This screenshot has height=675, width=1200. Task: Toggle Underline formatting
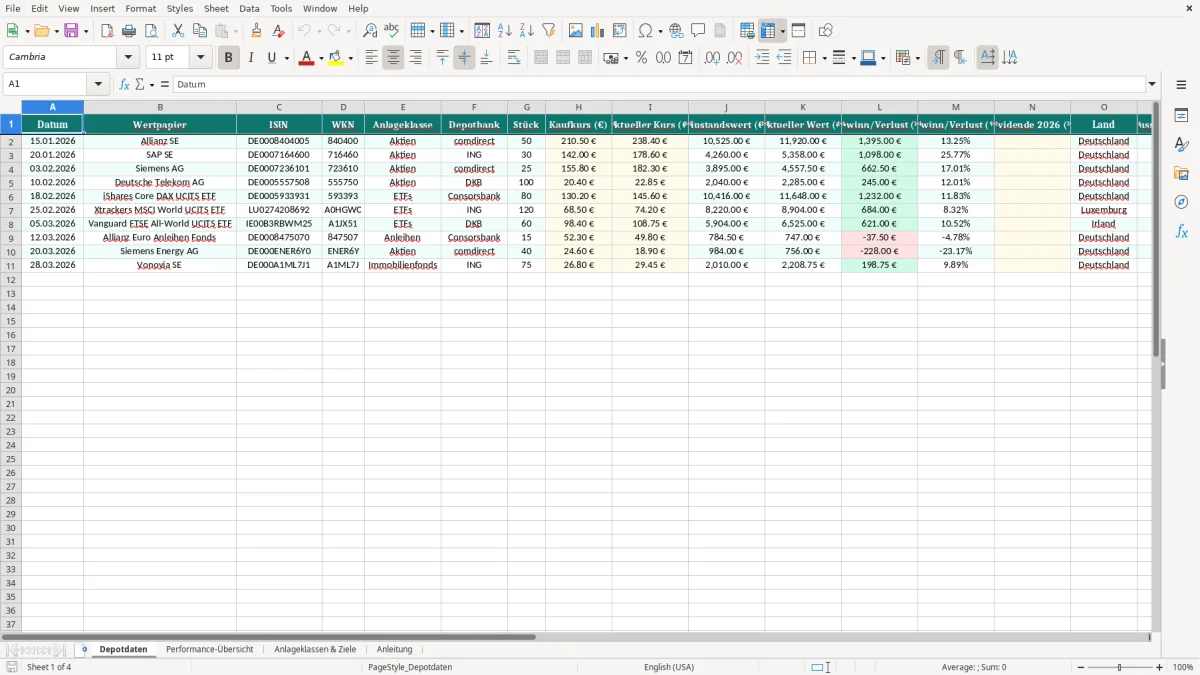click(271, 58)
